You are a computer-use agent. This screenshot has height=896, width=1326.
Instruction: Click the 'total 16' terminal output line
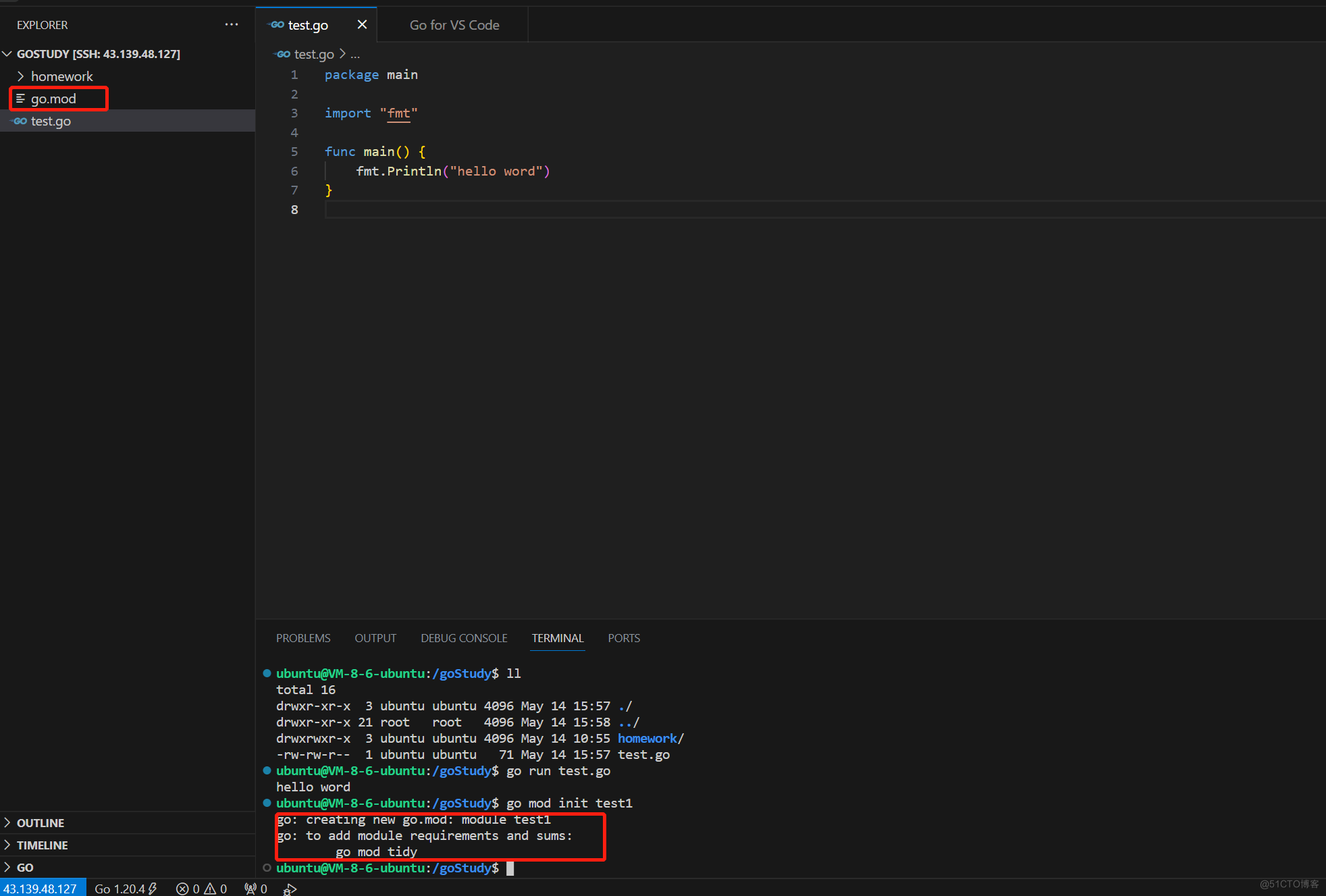tap(306, 690)
